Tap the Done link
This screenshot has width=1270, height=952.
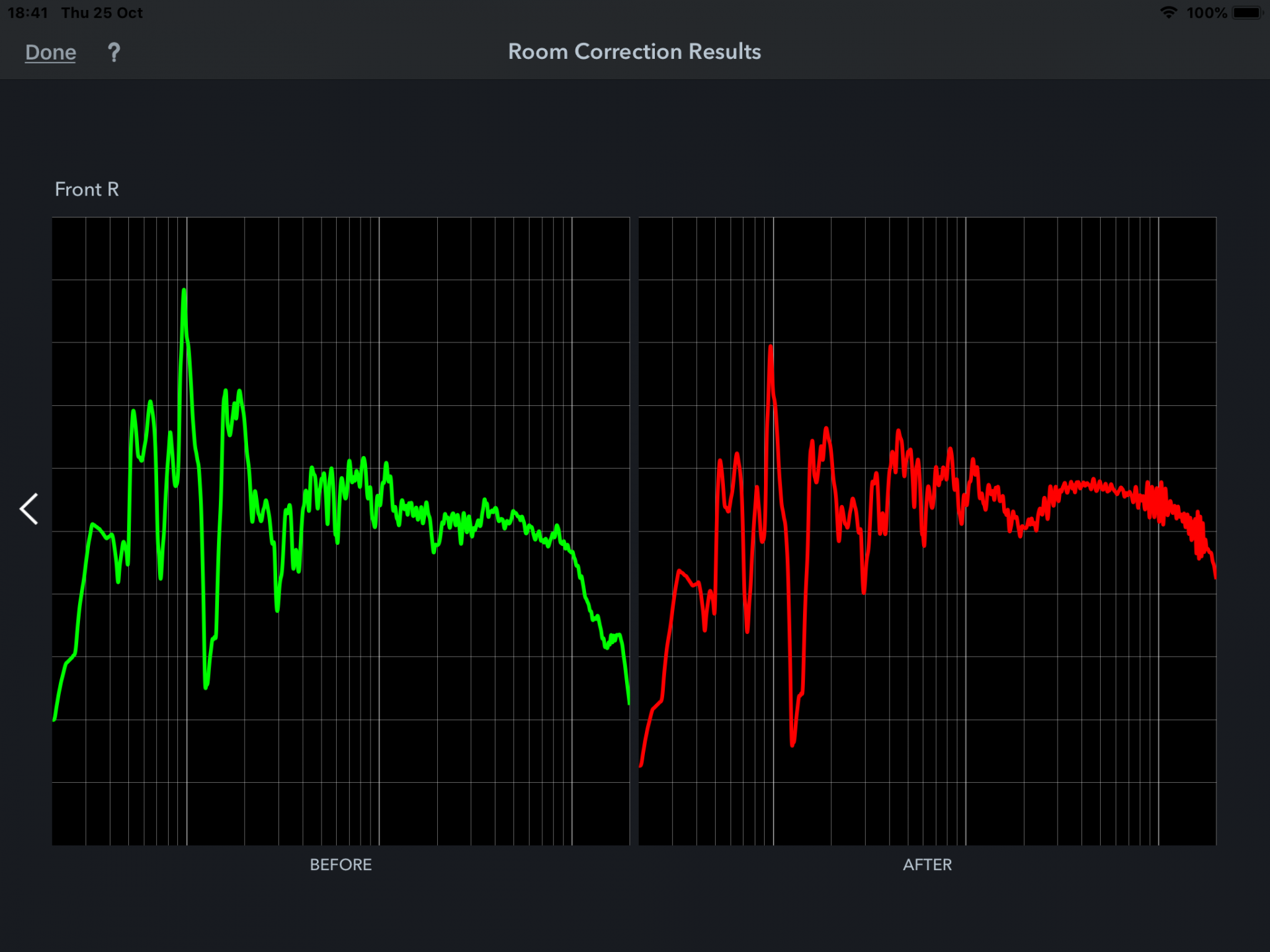point(50,52)
